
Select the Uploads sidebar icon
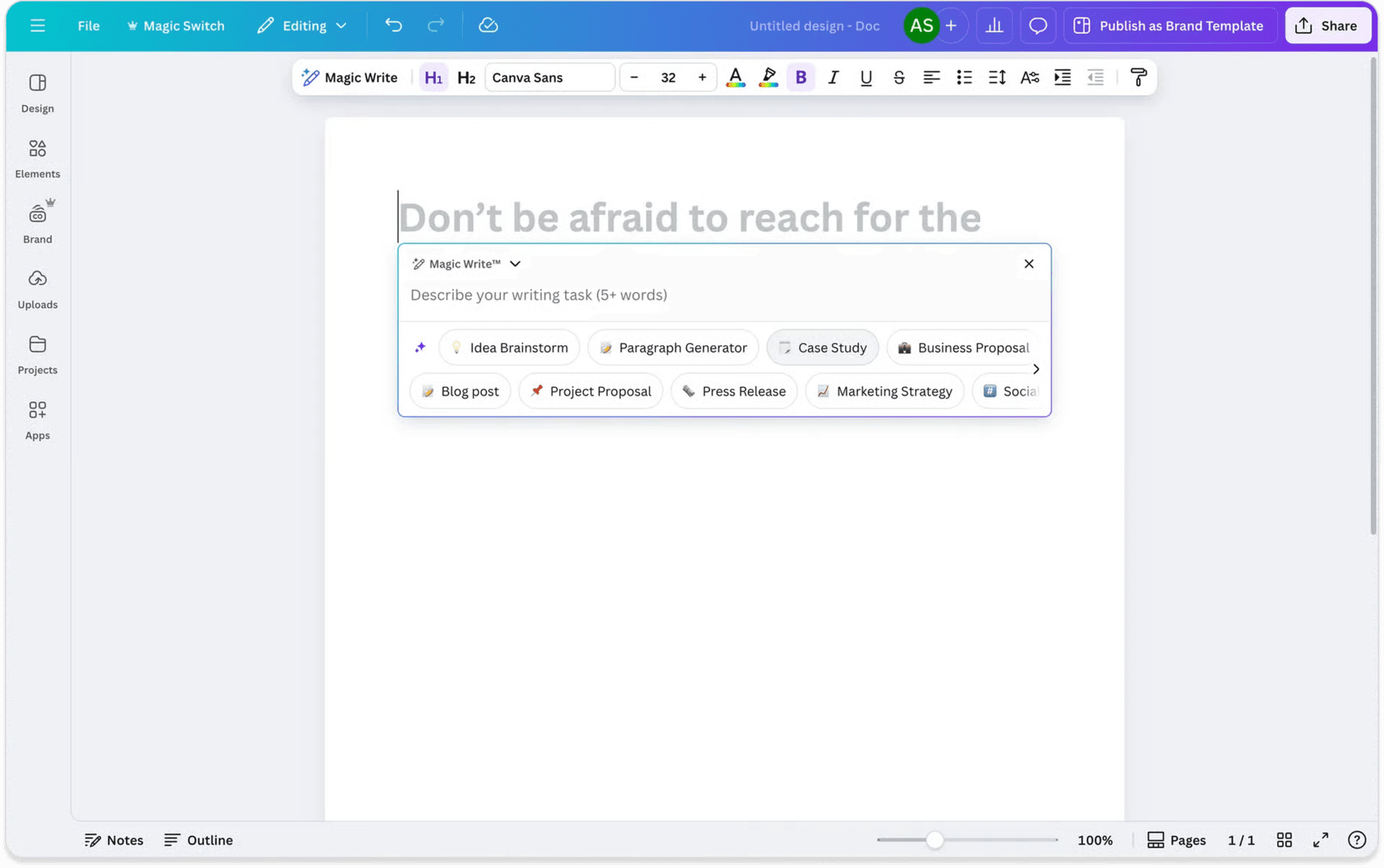click(x=37, y=288)
